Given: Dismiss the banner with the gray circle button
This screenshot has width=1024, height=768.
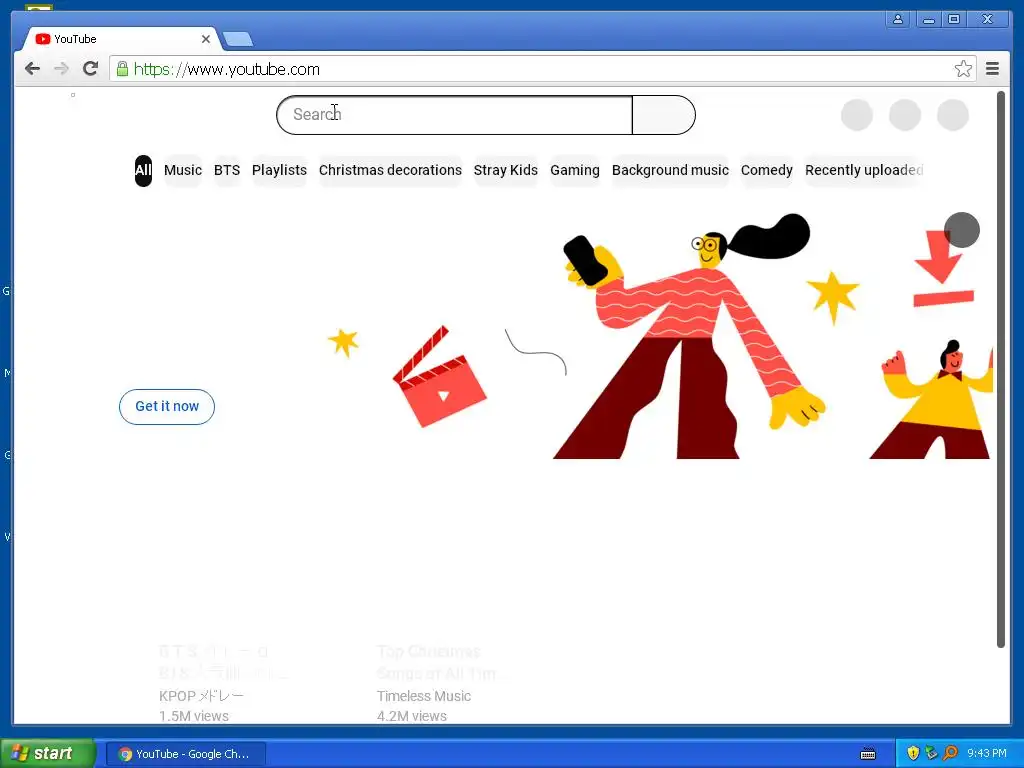Looking at the screenshot, I should click(x=962, y=230).
